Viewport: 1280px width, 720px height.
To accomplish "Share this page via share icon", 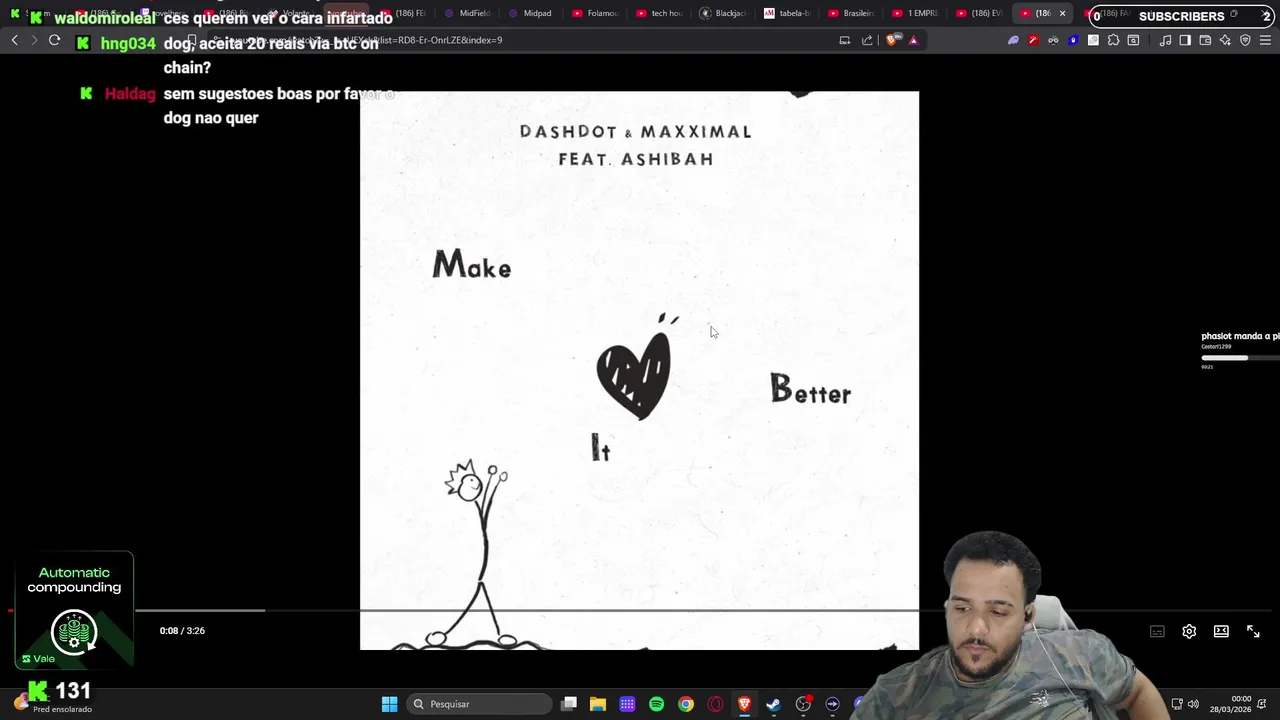I will pyautogui.click(x=867, y=40).
